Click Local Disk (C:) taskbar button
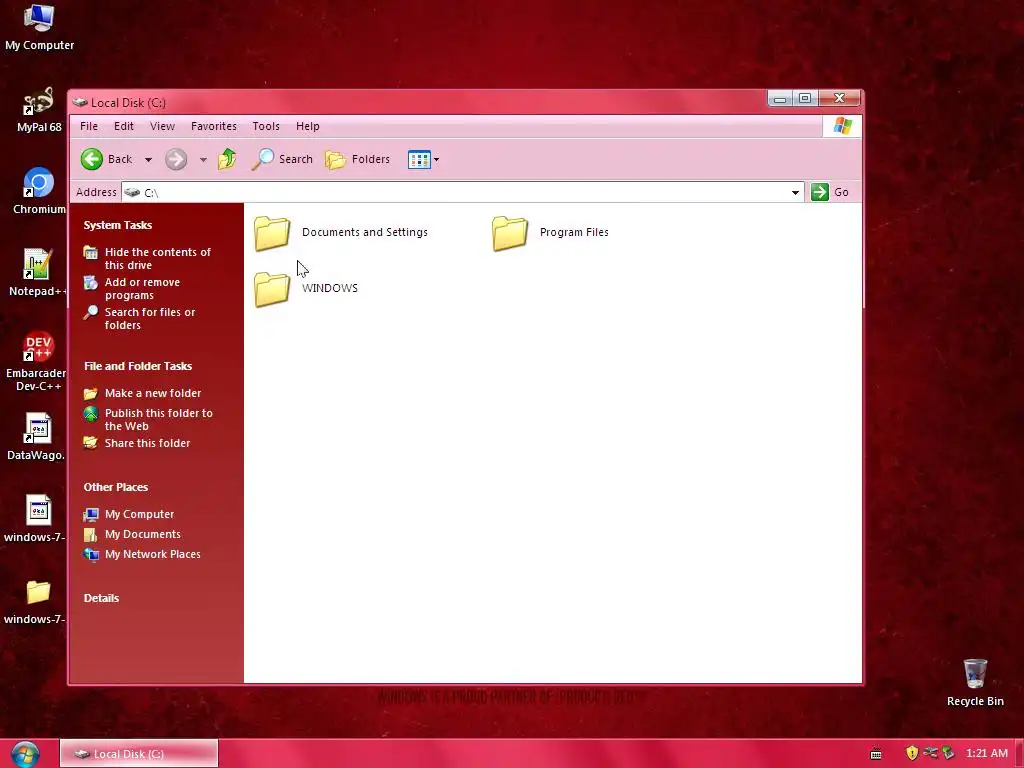1024x768 pixels. (139, 754)
